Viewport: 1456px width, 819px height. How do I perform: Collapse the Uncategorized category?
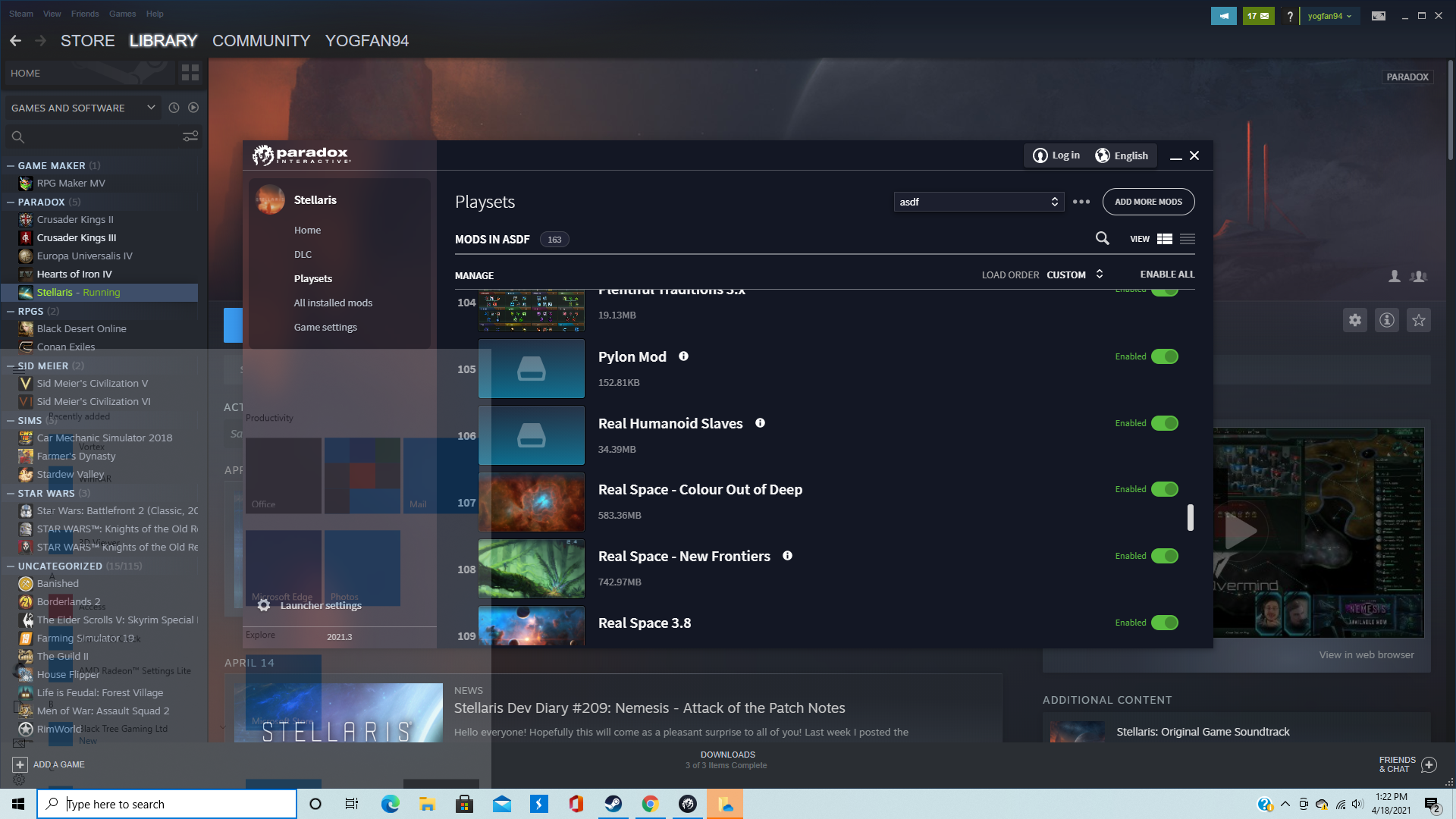point(11,566)
